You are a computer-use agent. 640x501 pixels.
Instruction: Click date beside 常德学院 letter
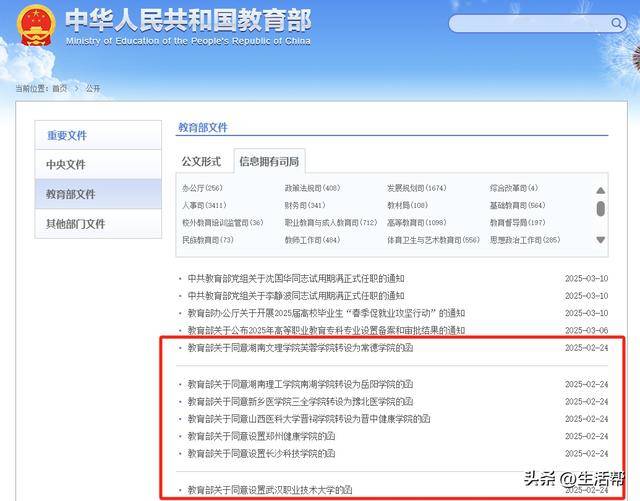[587, 348]
